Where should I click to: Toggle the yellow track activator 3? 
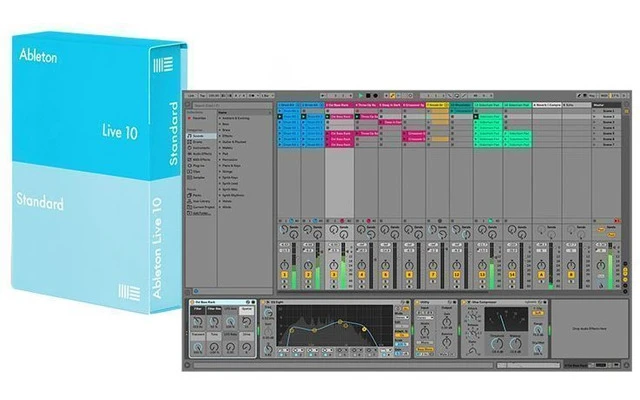[x=334, y=275]
